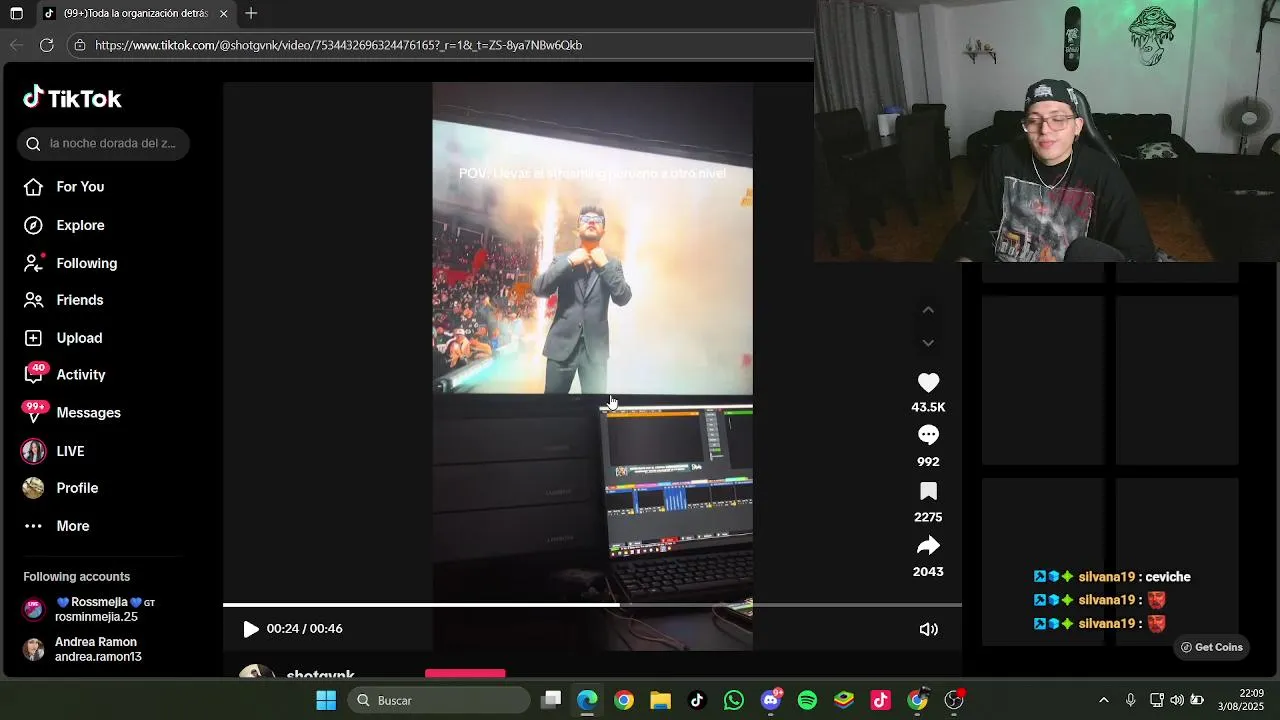Click the Following accounts heading
The width and height of the screenshot is (1280, 720).
coord(77,577)
